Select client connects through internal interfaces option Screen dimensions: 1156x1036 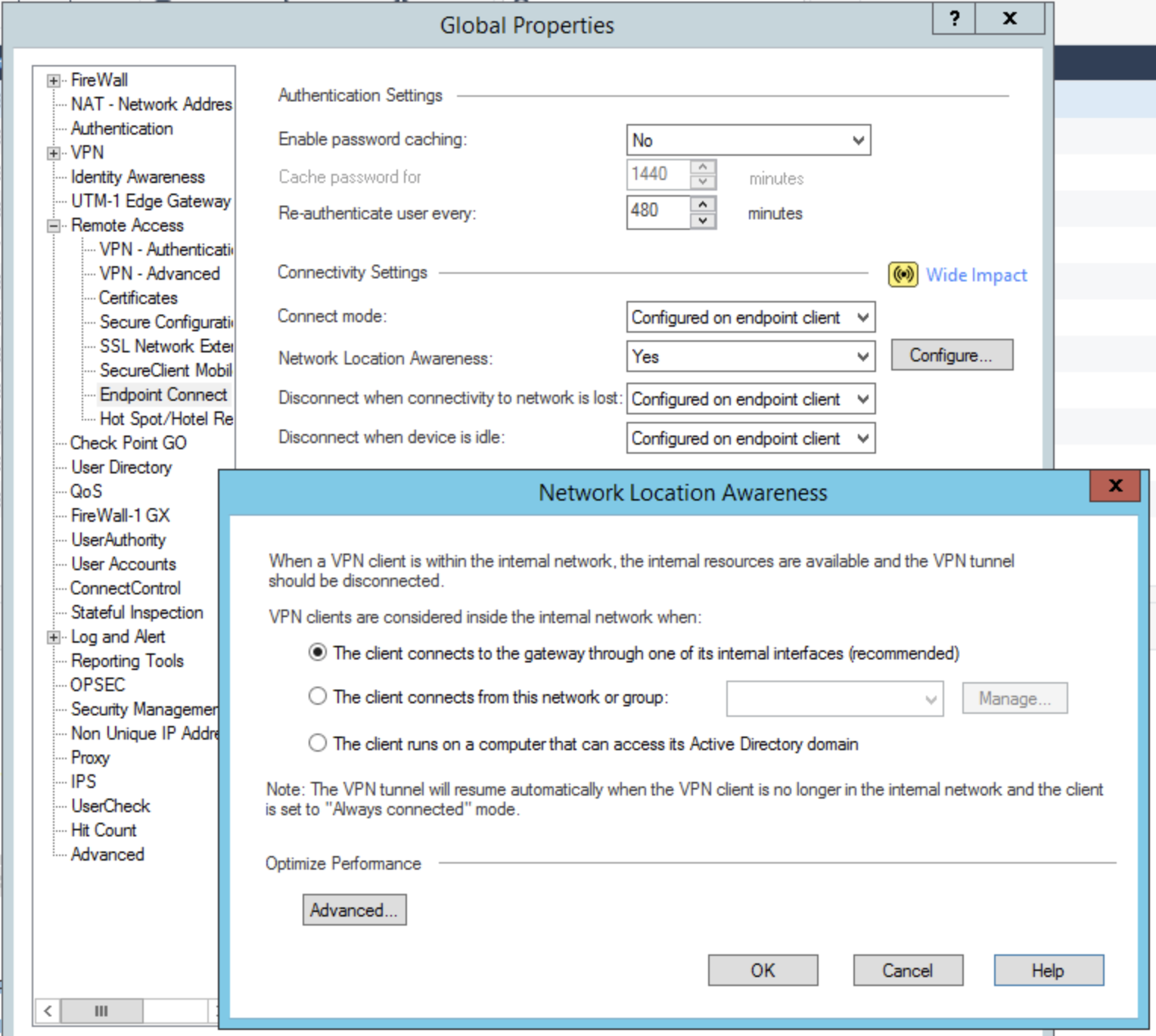point(318,653)
